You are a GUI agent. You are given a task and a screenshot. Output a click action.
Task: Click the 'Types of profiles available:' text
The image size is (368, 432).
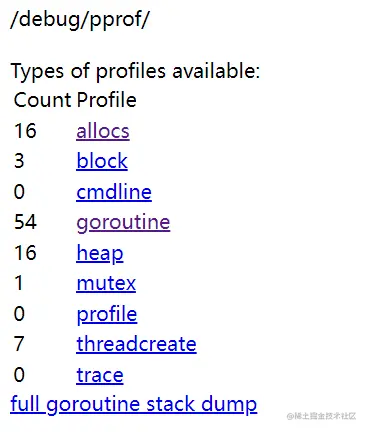pyautogui.click(x=135, y=71)
